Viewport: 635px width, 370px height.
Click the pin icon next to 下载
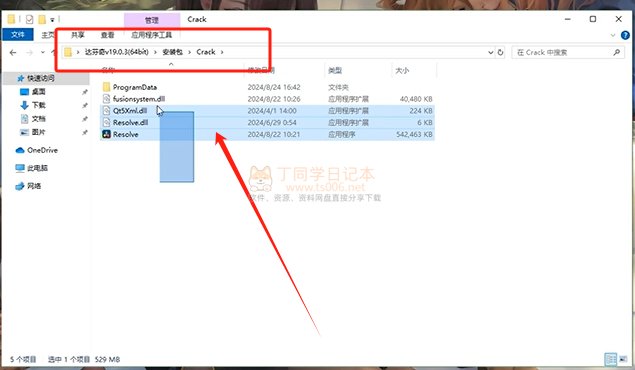[85, 106]
